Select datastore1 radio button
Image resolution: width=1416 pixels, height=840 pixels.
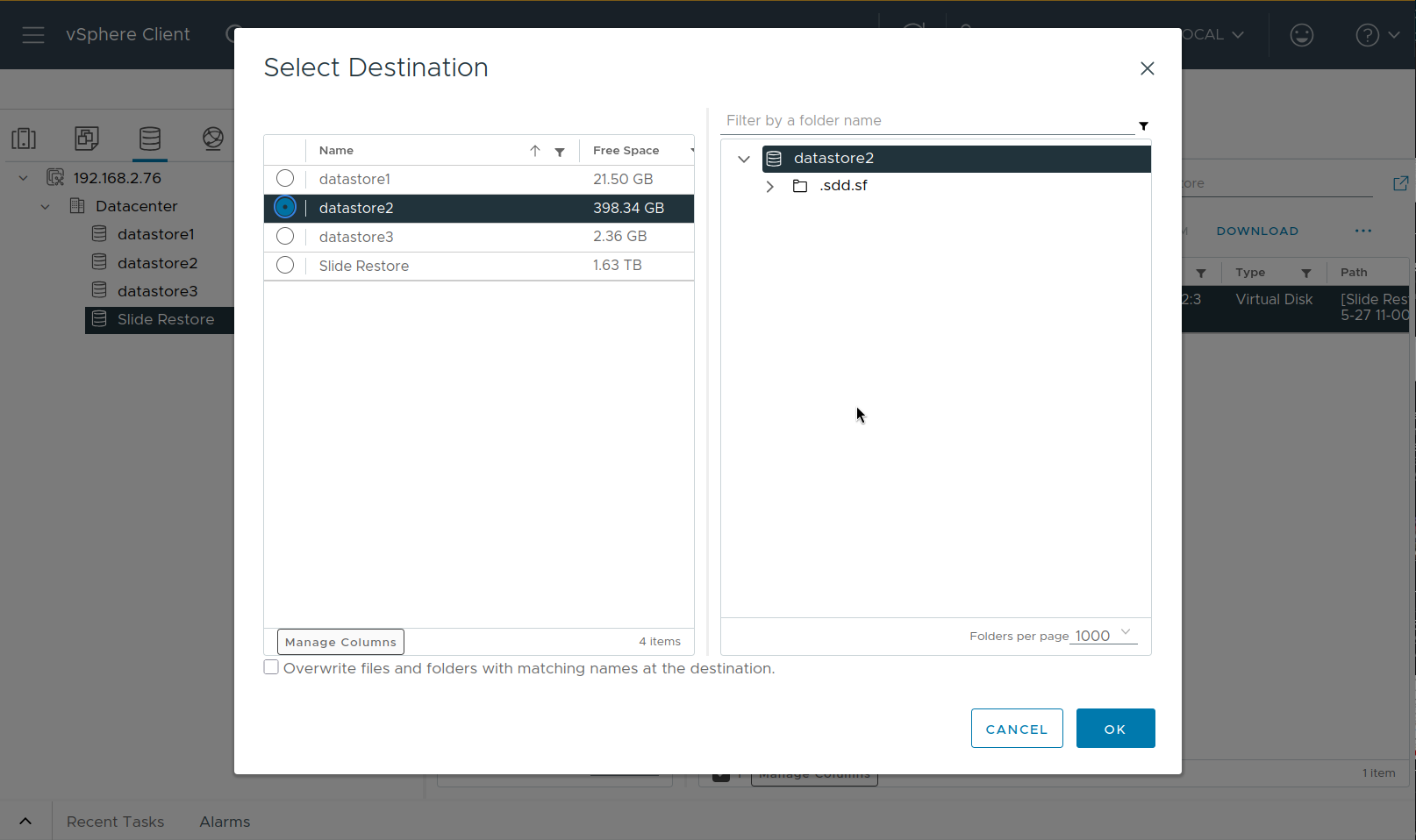[285, 179]
